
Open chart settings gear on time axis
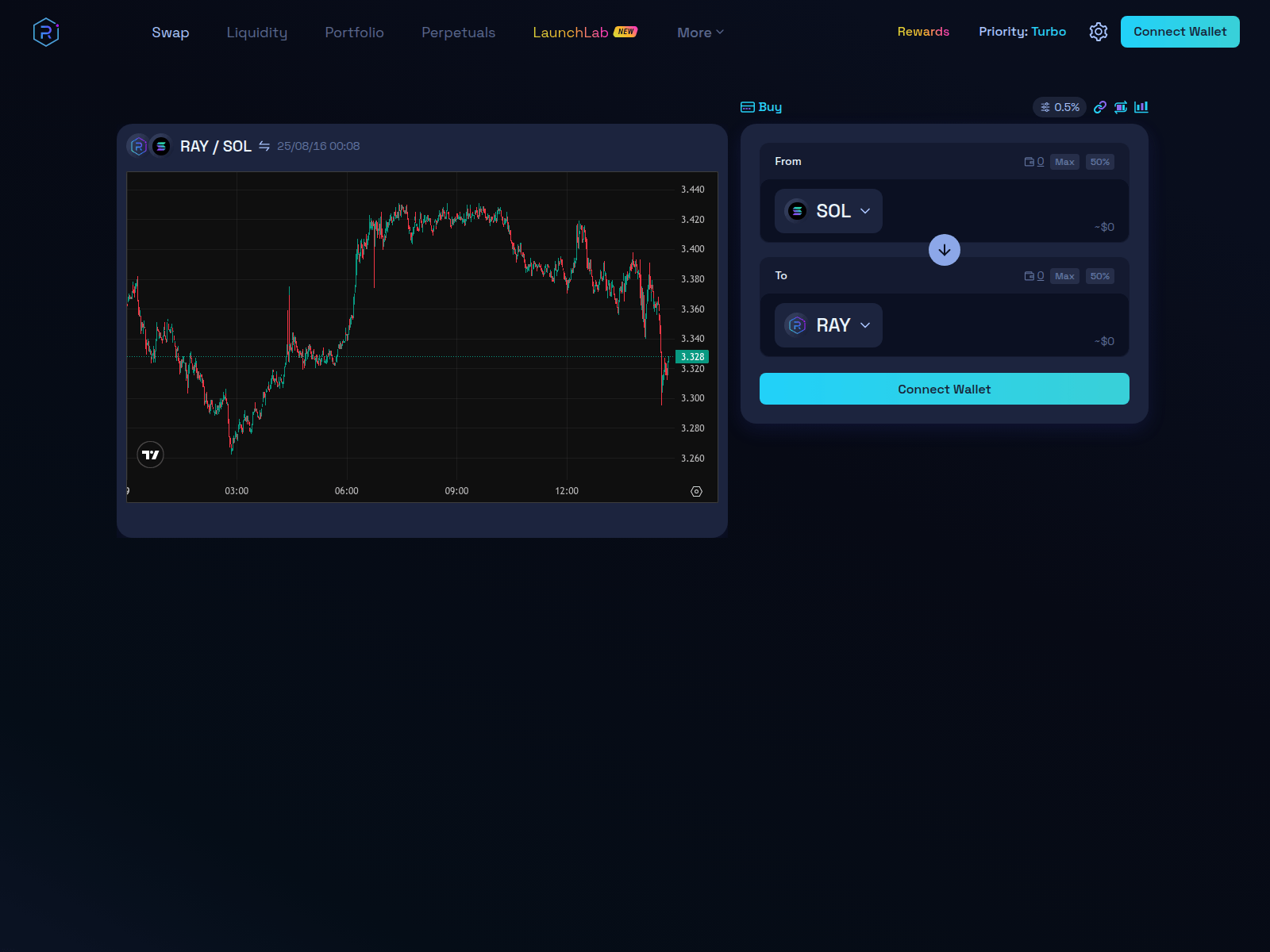point(696,492)
